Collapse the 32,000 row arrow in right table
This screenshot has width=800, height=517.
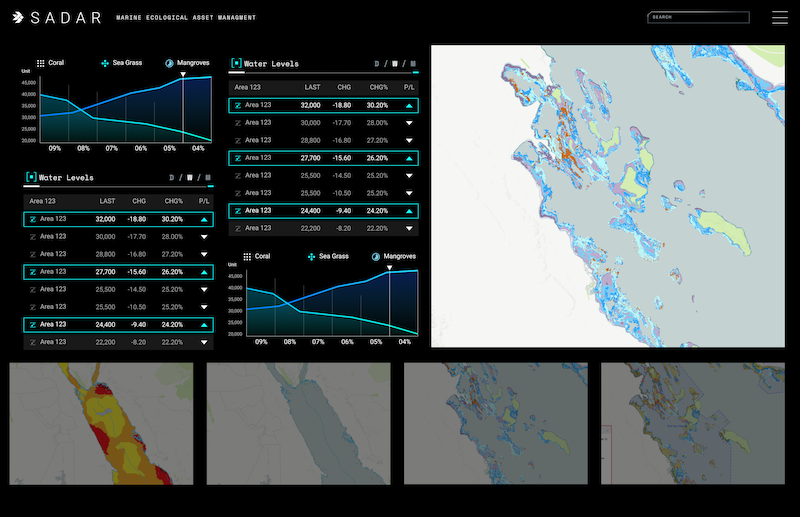[x=409, y=105]
